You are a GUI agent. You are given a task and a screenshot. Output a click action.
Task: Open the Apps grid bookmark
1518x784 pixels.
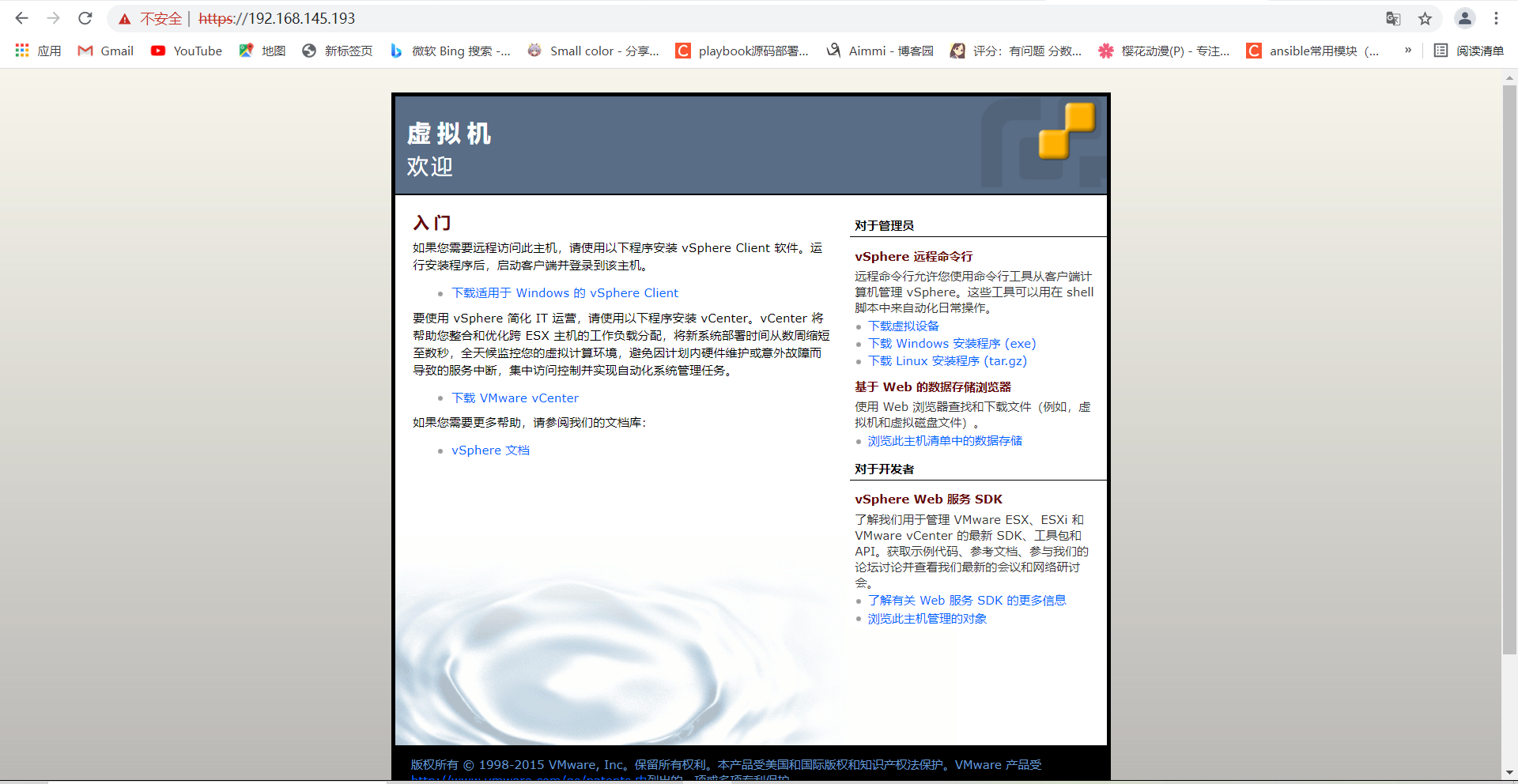(x=38, y=51)
